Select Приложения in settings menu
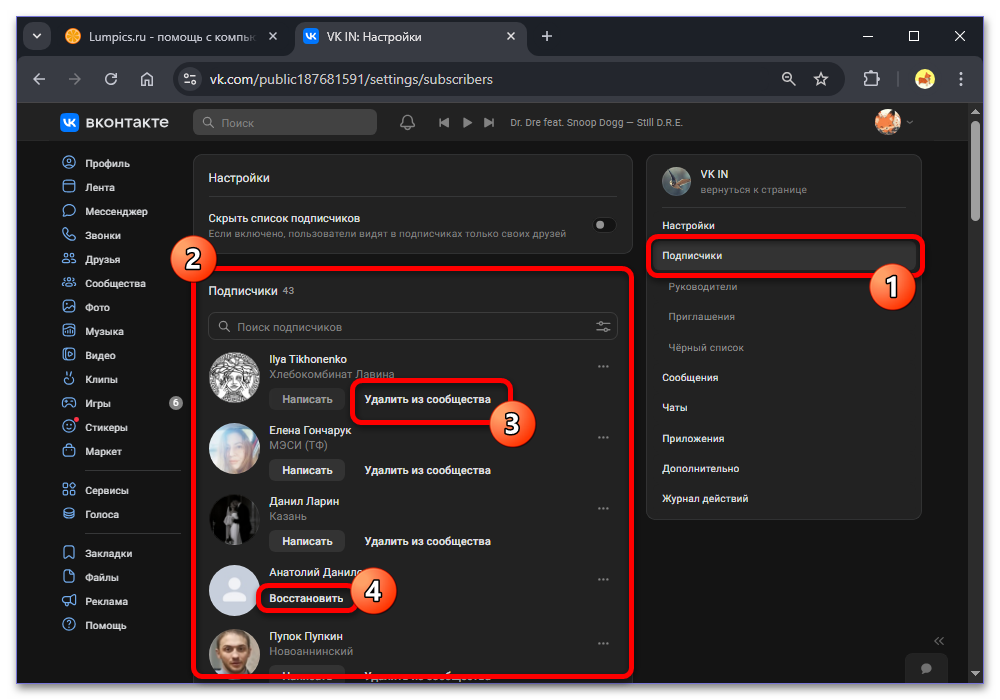 tap(693, 439)
